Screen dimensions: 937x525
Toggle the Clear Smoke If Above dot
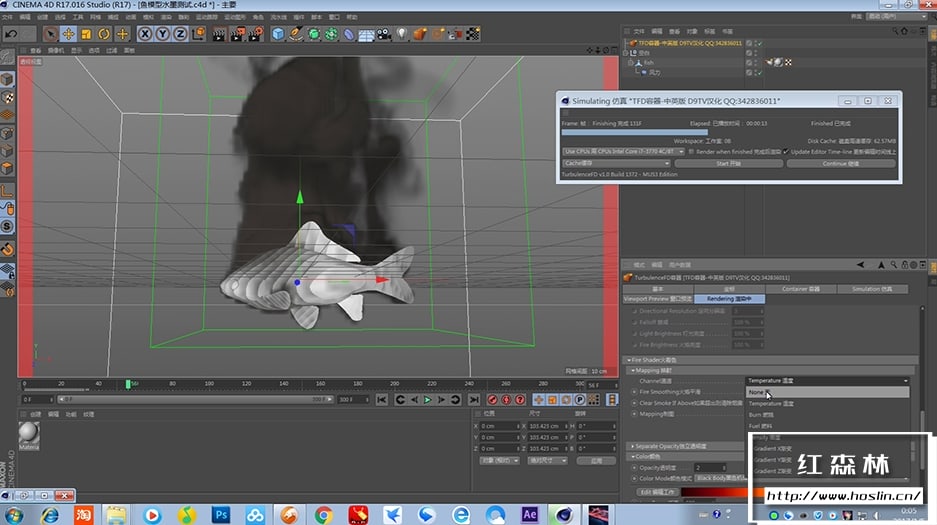tap(635, 403)
